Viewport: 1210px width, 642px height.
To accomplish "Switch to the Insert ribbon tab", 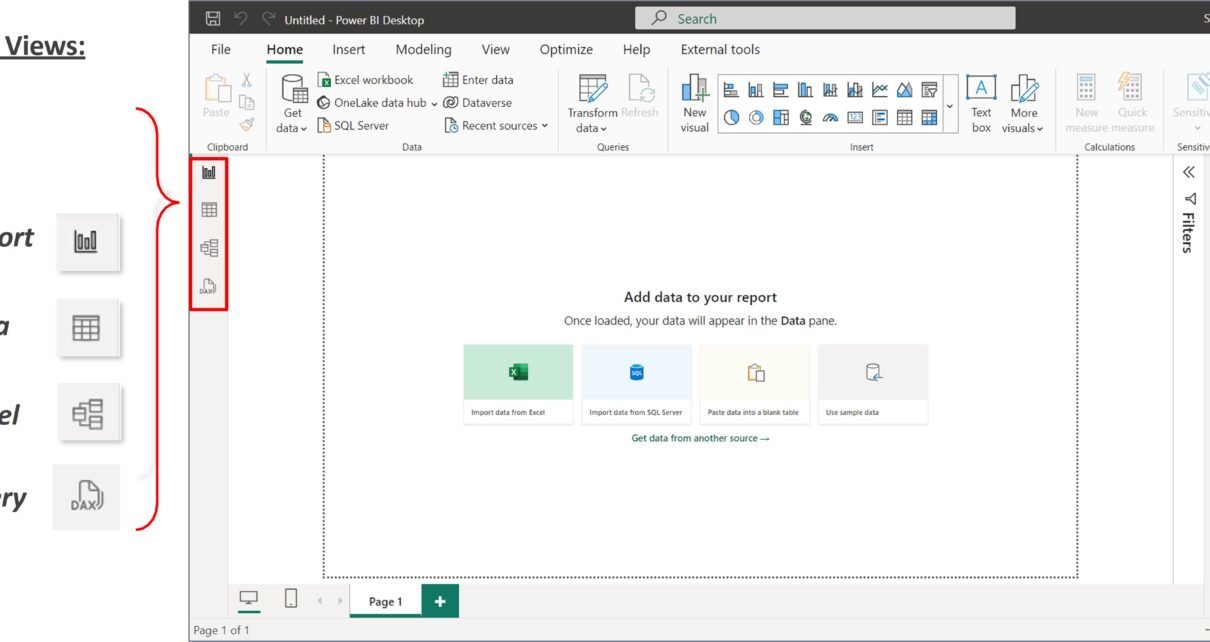I will pyautogui.click(x=349, y=49).
